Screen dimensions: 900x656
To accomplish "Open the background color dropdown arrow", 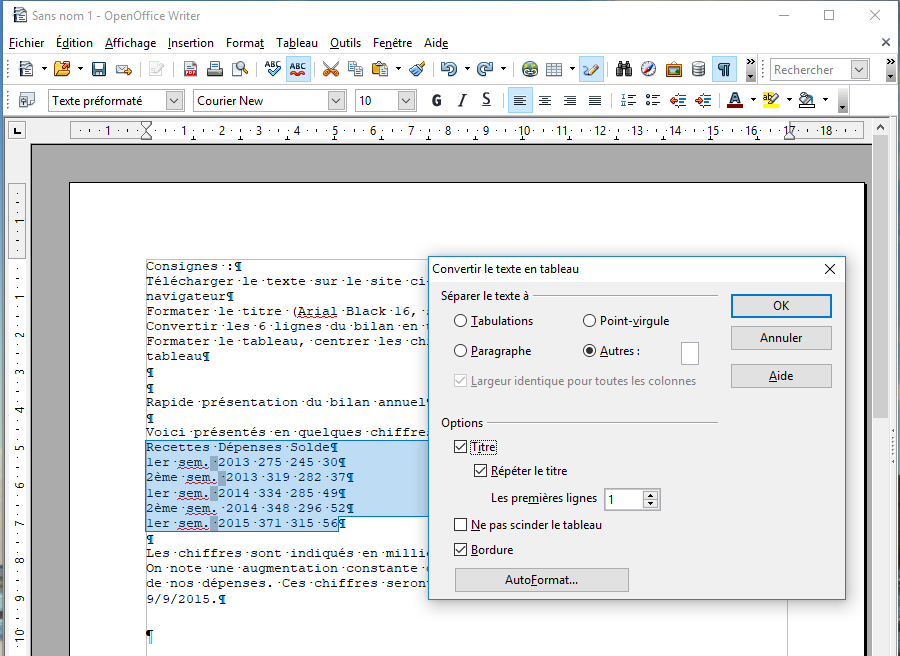I will (x=825, y=100).
